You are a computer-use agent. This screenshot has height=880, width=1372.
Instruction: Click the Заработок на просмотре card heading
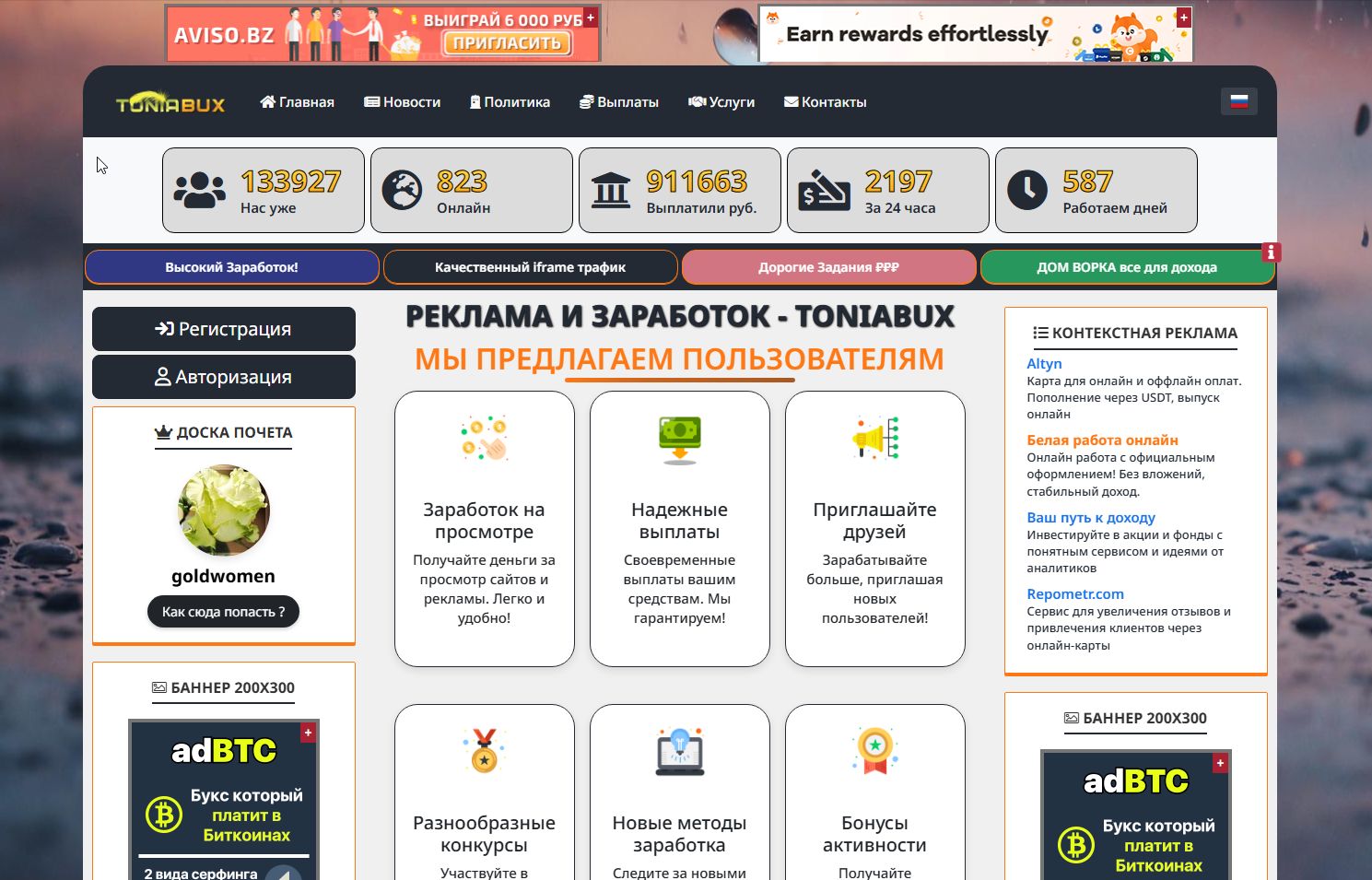point(485,521)
